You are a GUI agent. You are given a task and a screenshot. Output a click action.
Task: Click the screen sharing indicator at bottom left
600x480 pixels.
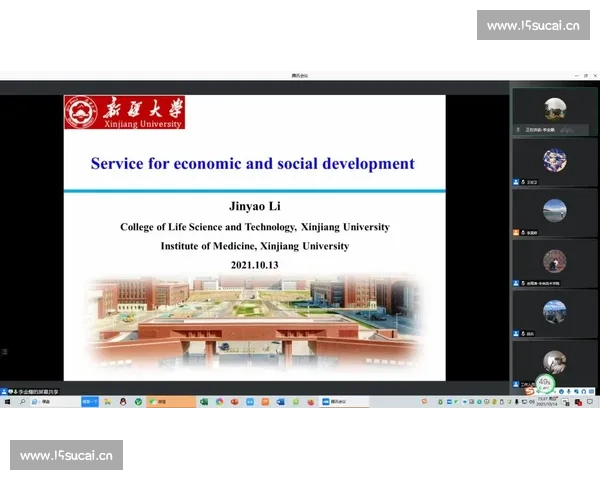pyautogui.click(x=30, y=391)
